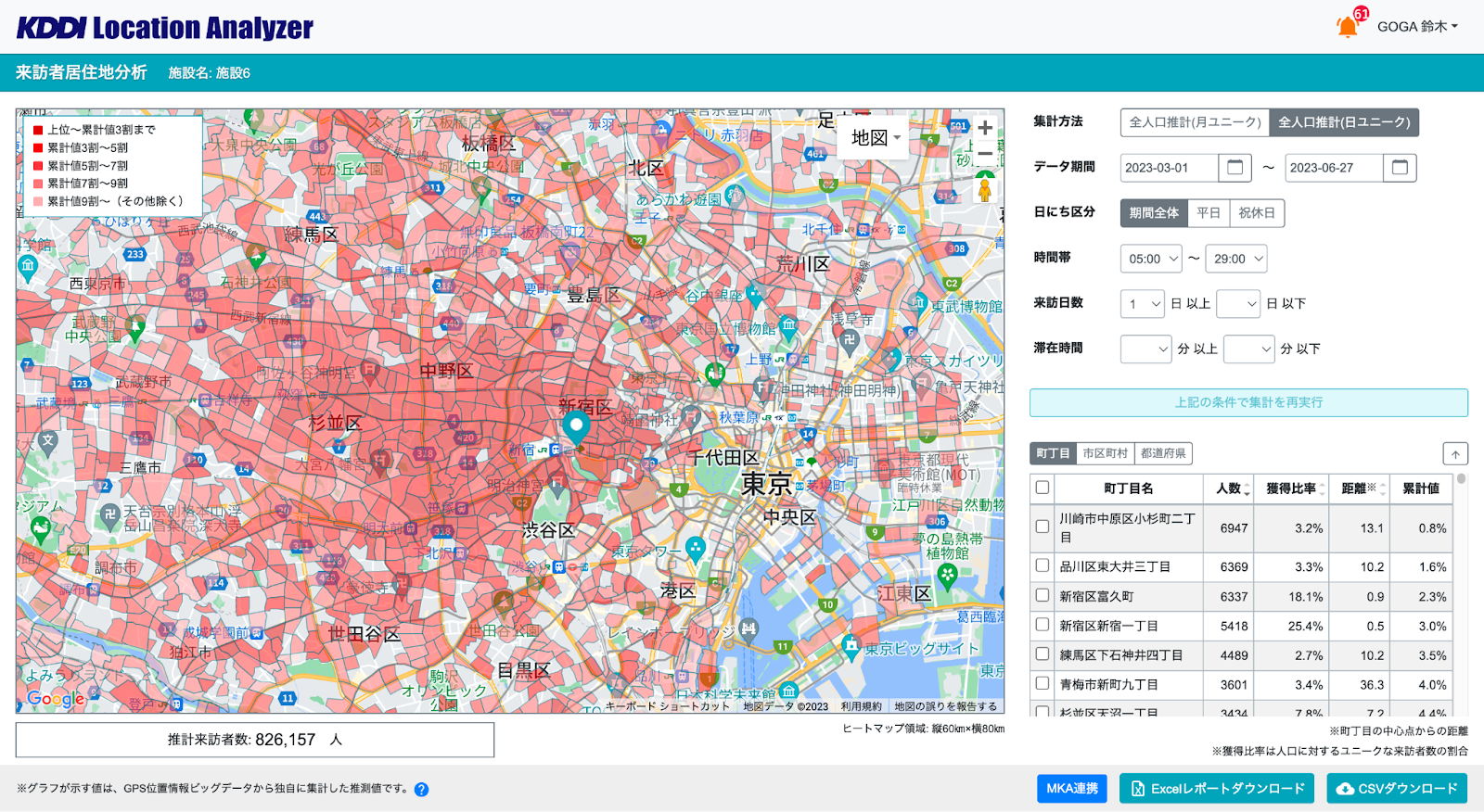Viewport: 1484px width, 812px height.
Task: Open the notification bell icon
Action: pos(1348,26)
